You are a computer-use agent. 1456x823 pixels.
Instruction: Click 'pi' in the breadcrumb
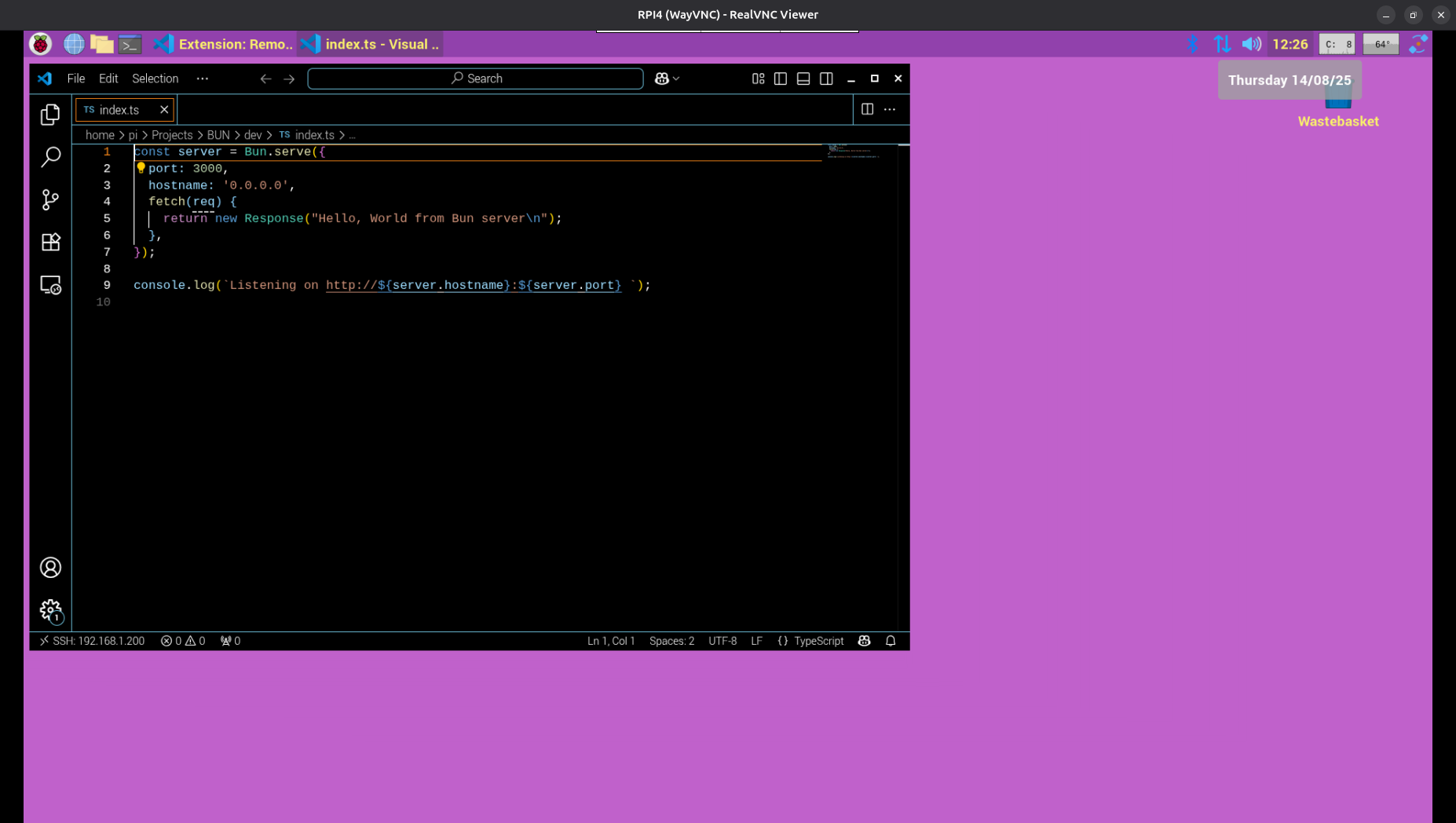coord(133,135)
